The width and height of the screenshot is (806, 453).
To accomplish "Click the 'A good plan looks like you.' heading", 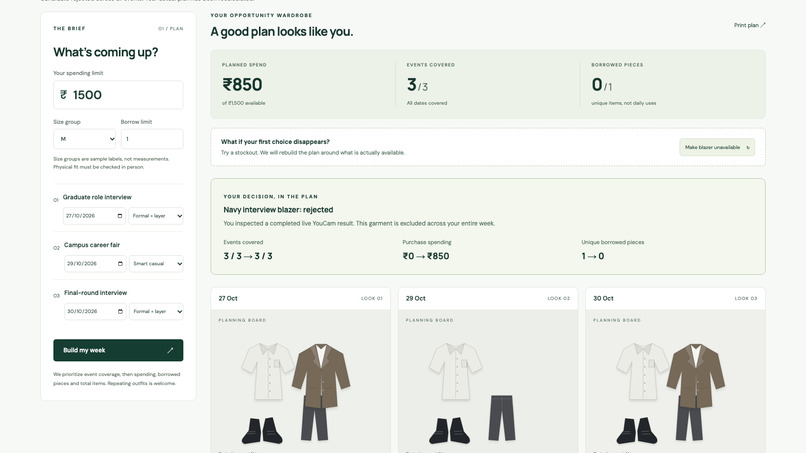I will 282,31.
